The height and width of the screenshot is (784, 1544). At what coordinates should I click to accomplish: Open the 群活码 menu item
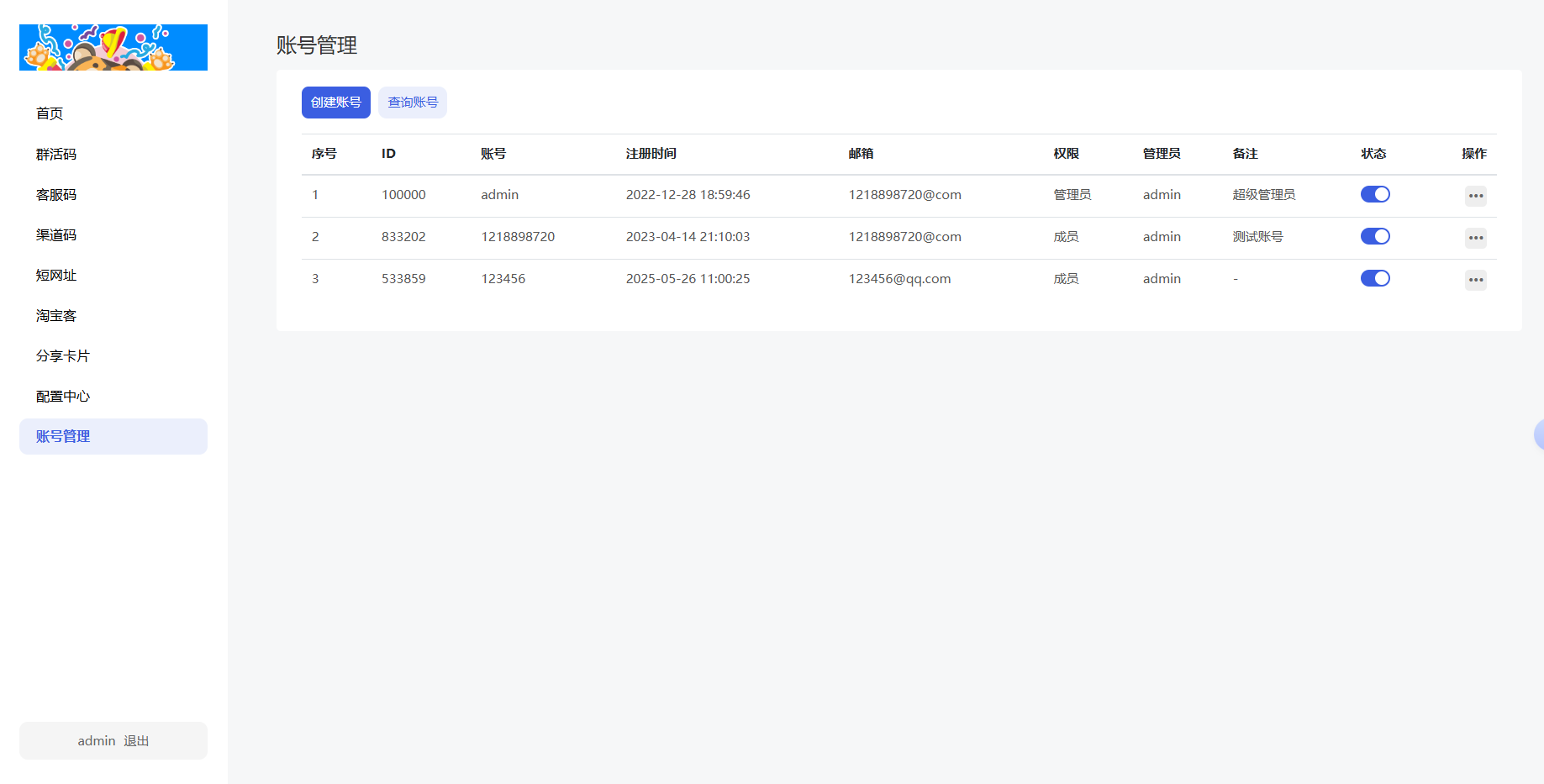click(56, 154)
